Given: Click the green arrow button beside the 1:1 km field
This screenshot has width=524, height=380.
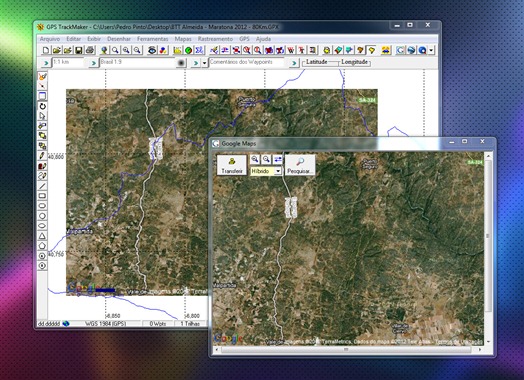Looking at the screenshot, I should pos(46,63).
